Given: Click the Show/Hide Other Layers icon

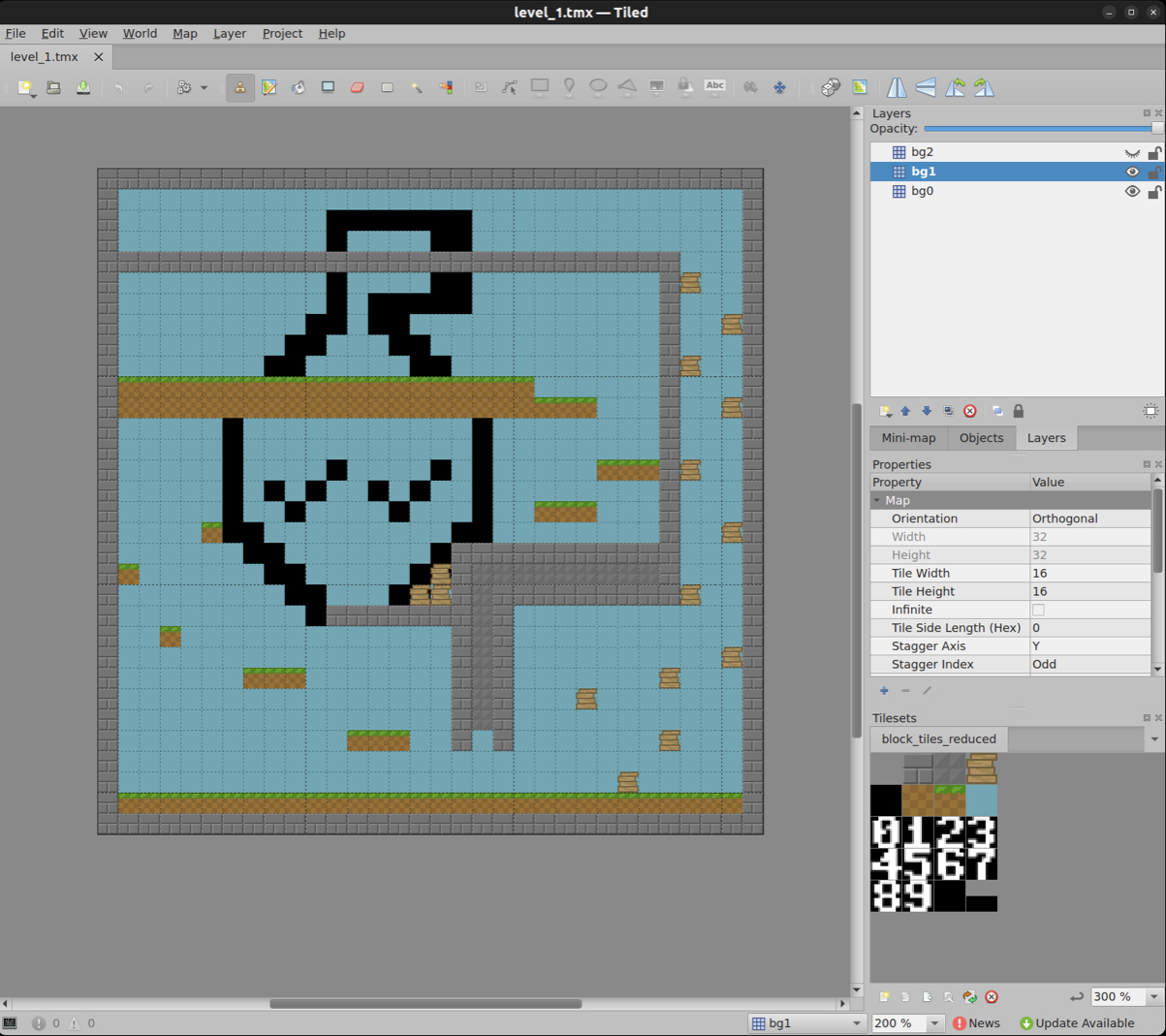Looking at the screenshot, I should (x=997, y=411).
